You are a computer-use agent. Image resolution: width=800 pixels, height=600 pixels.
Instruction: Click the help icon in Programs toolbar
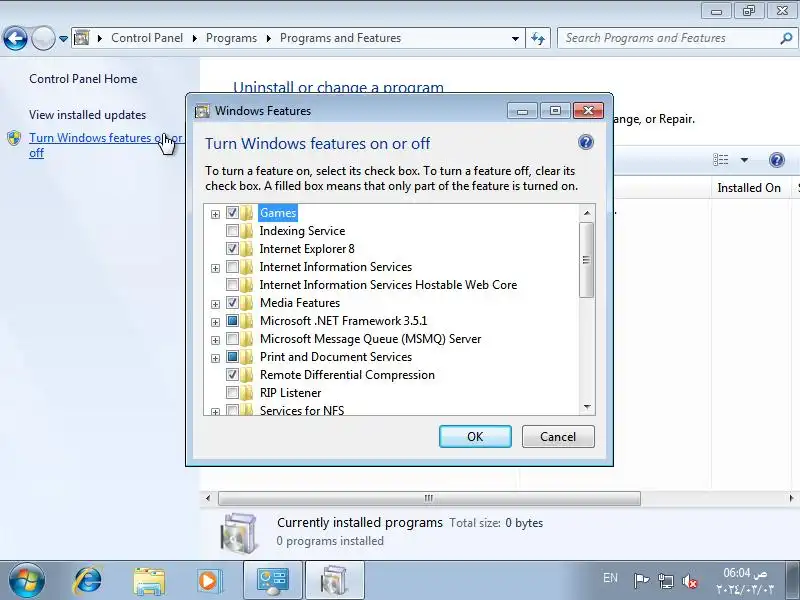pyautogui.click(x=777, y=160)
